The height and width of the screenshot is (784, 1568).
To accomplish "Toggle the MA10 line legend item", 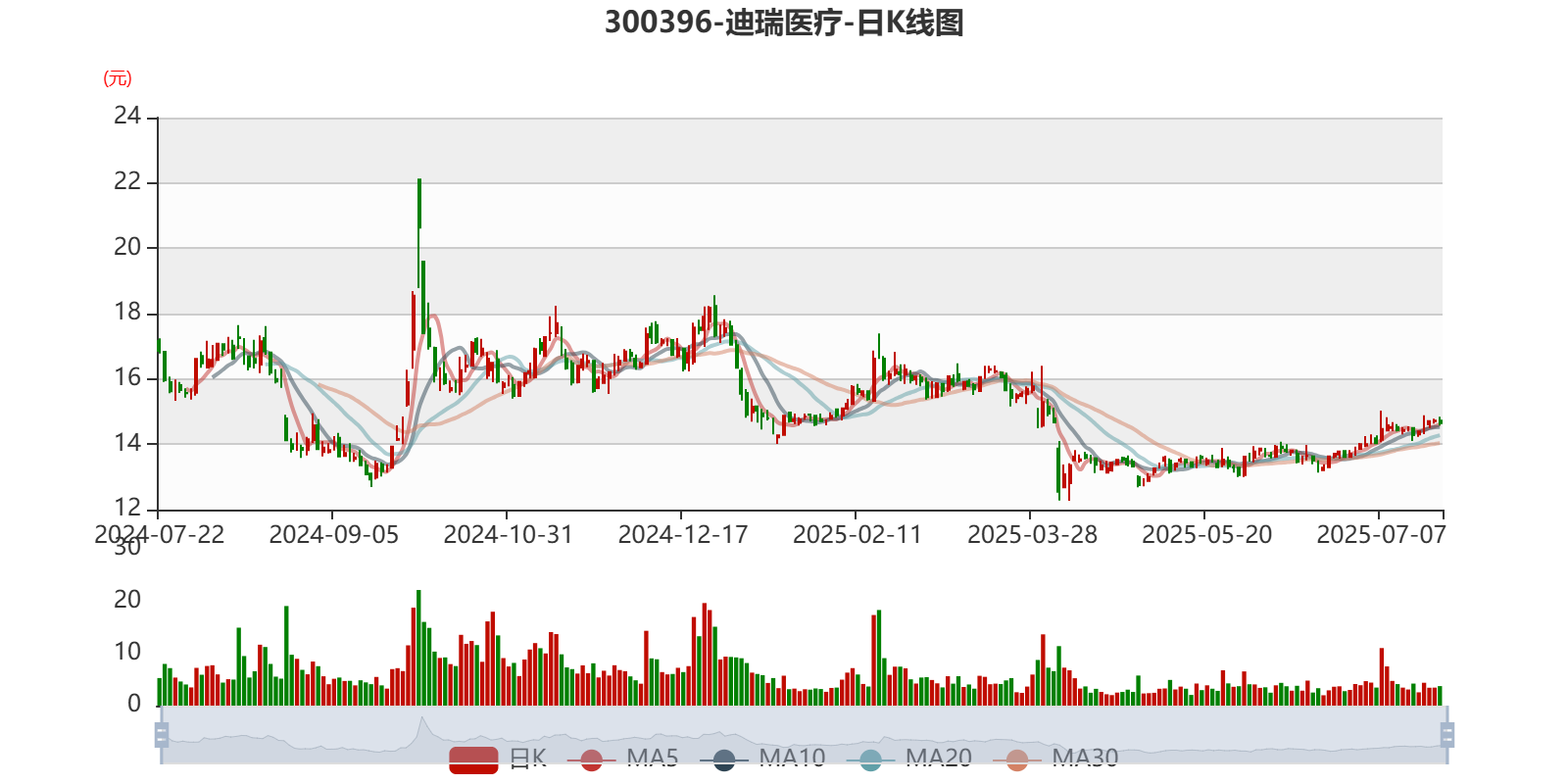I will (x=762, y=759).
